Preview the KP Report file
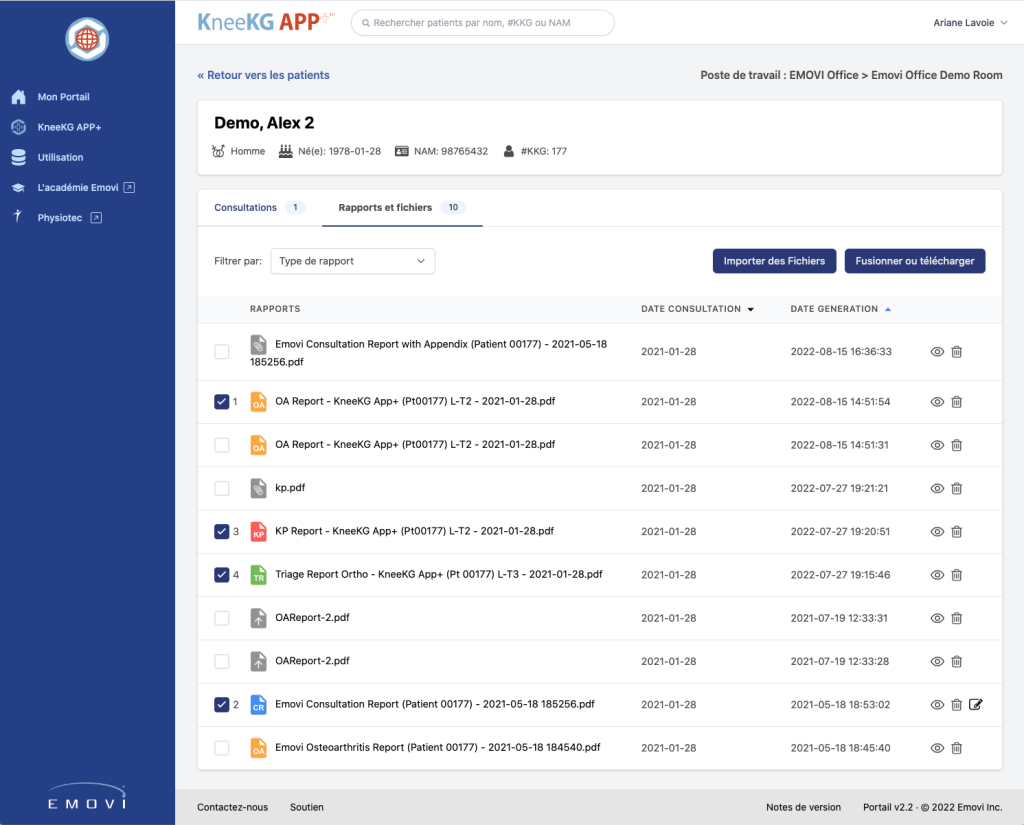 [x=937, y=532]
